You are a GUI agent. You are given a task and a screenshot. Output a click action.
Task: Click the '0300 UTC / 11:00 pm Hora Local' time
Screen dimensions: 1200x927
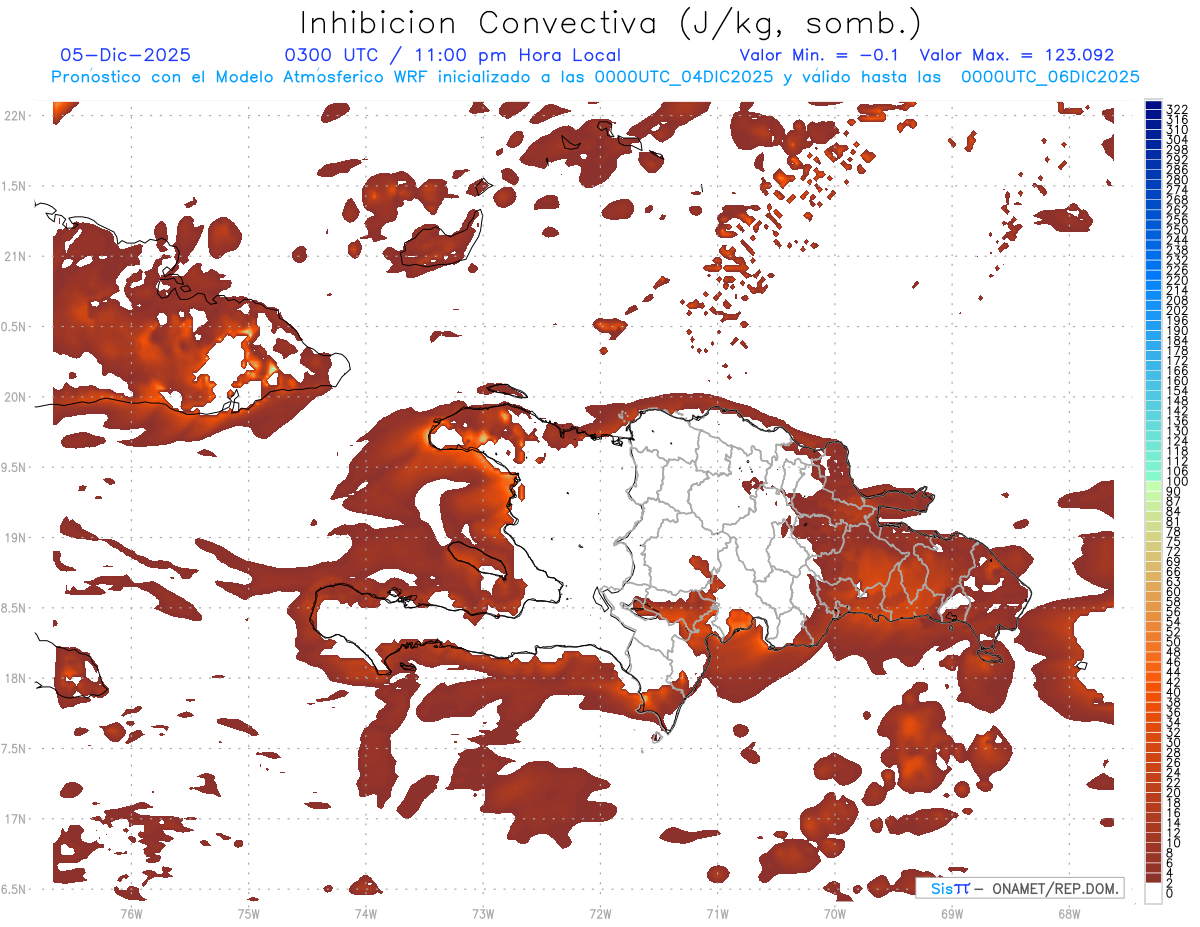pyautogui.click(x=452, y=56)
